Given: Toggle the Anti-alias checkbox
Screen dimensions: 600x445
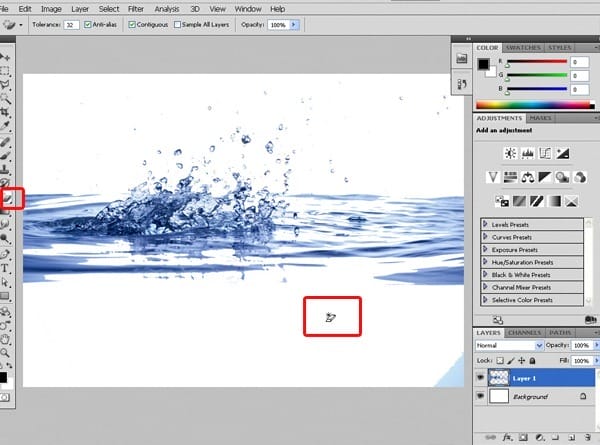Looking at the screenshot, I should (x=88, y=24).
